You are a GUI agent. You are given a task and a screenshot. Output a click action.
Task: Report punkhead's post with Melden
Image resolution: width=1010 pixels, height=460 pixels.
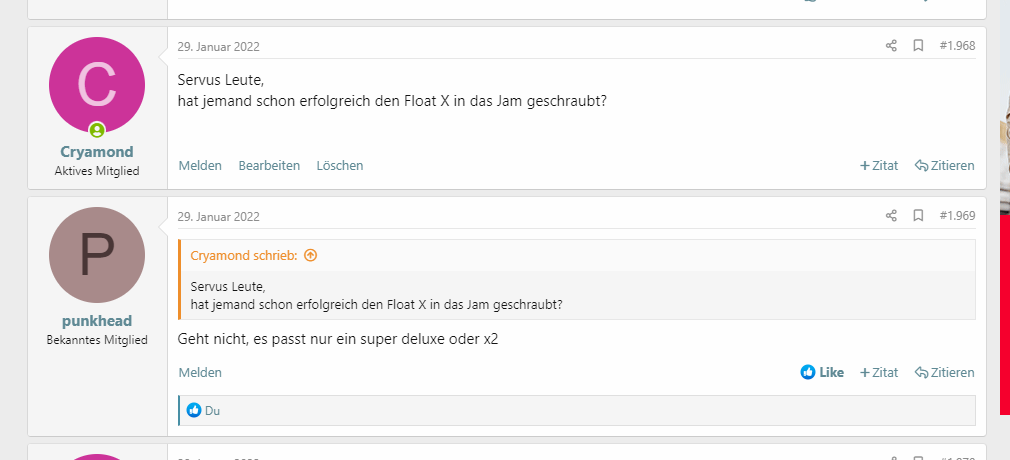coord(200,372)
